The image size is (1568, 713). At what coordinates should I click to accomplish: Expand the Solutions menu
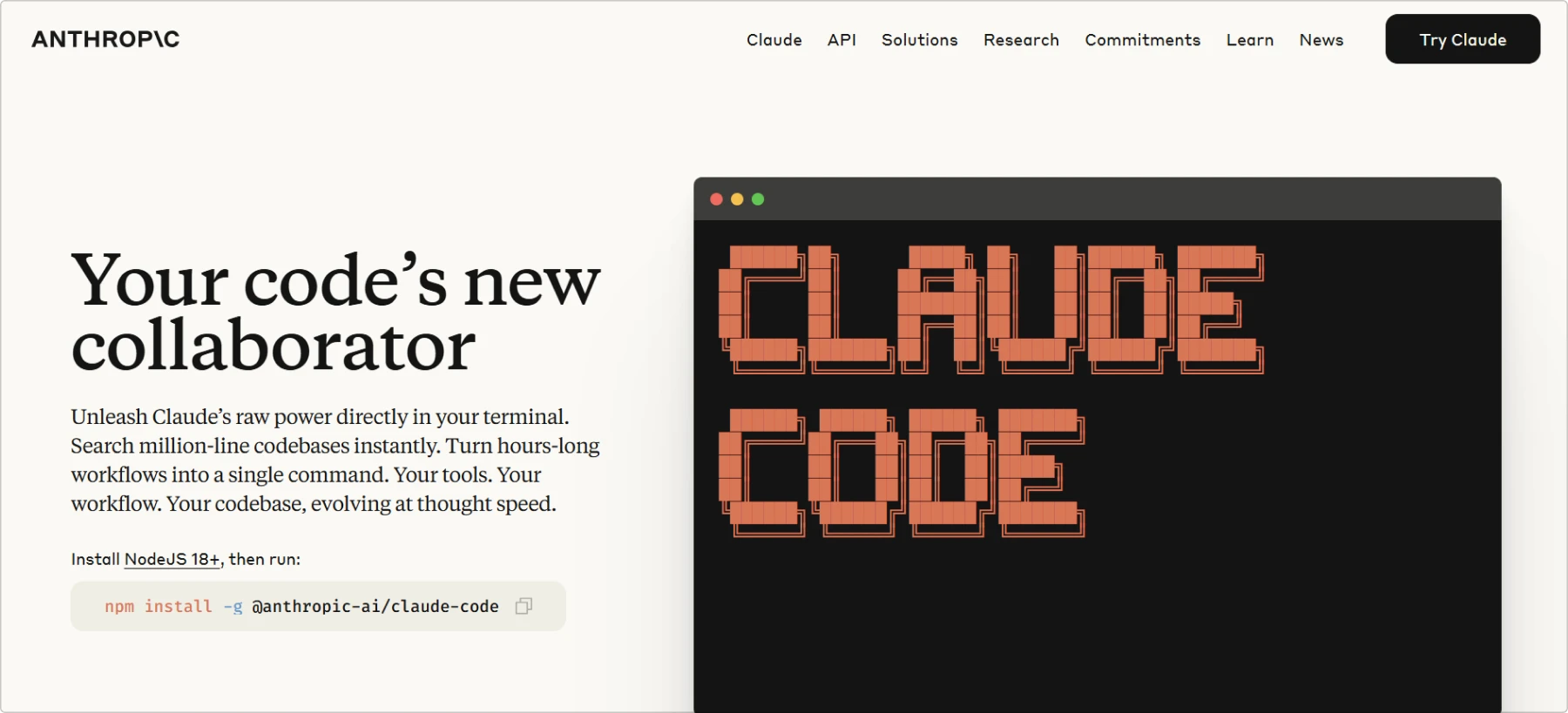[x=919, y=40]
